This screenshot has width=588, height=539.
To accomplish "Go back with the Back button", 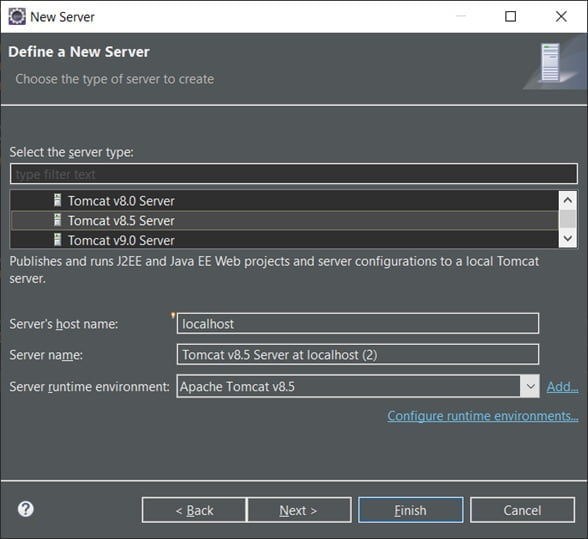I will pyautogui.click(x=194, y=510).
